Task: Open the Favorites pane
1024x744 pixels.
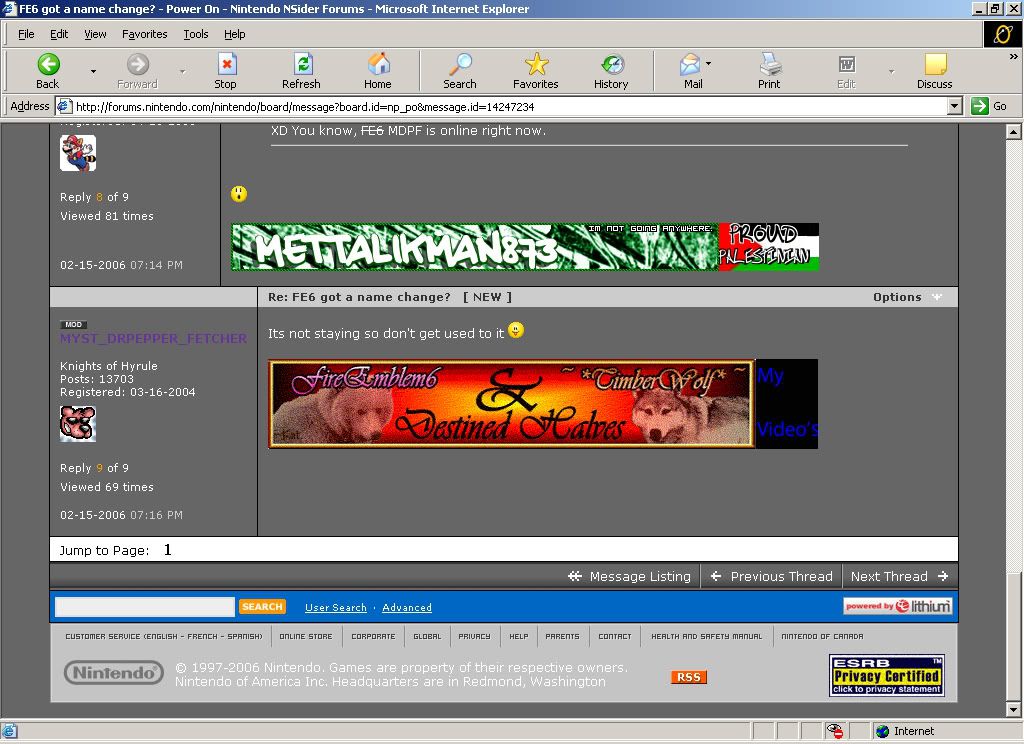Action: pyautogui.click(x=536, y=71)
